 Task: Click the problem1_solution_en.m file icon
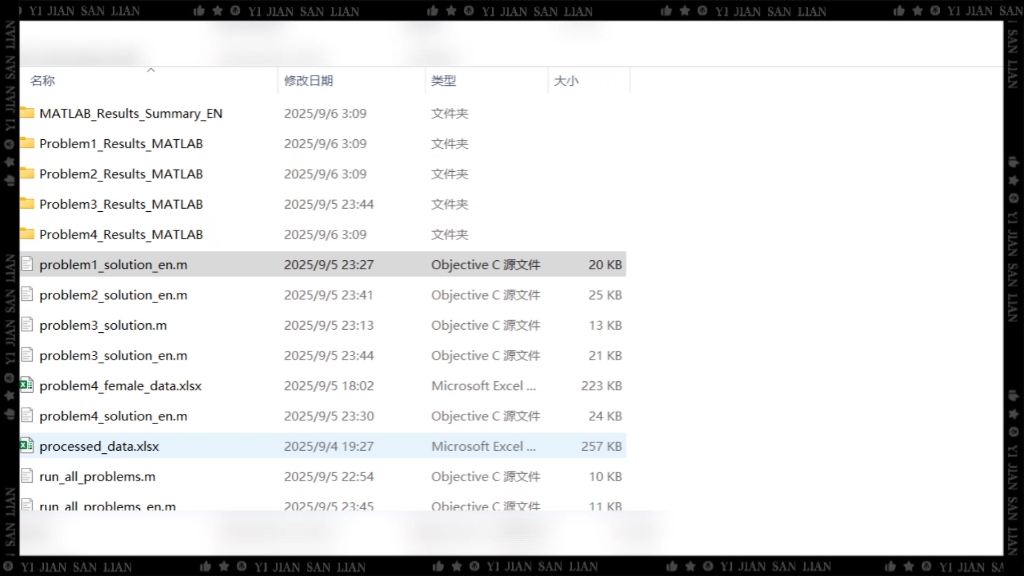coord(27,264)
